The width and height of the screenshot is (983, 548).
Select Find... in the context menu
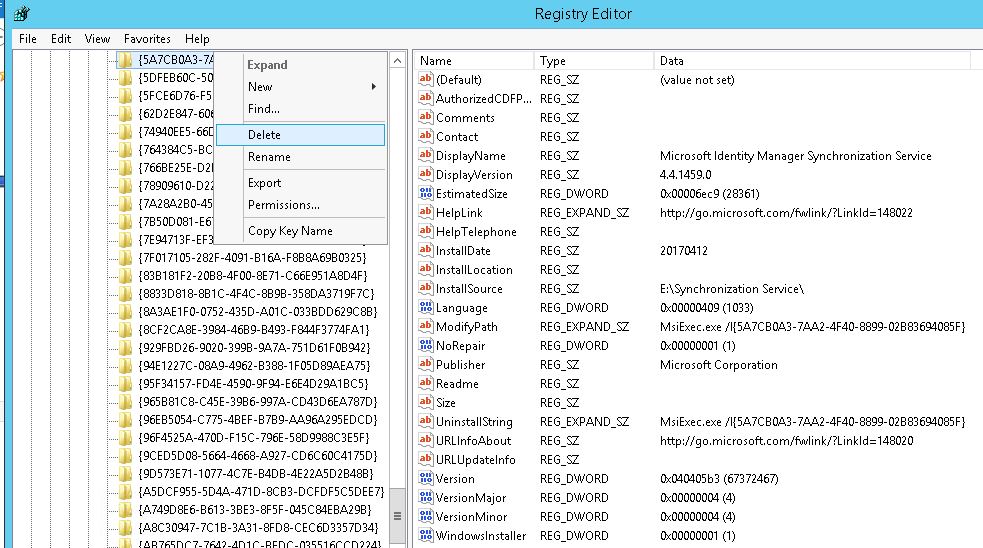pos(300,108)
